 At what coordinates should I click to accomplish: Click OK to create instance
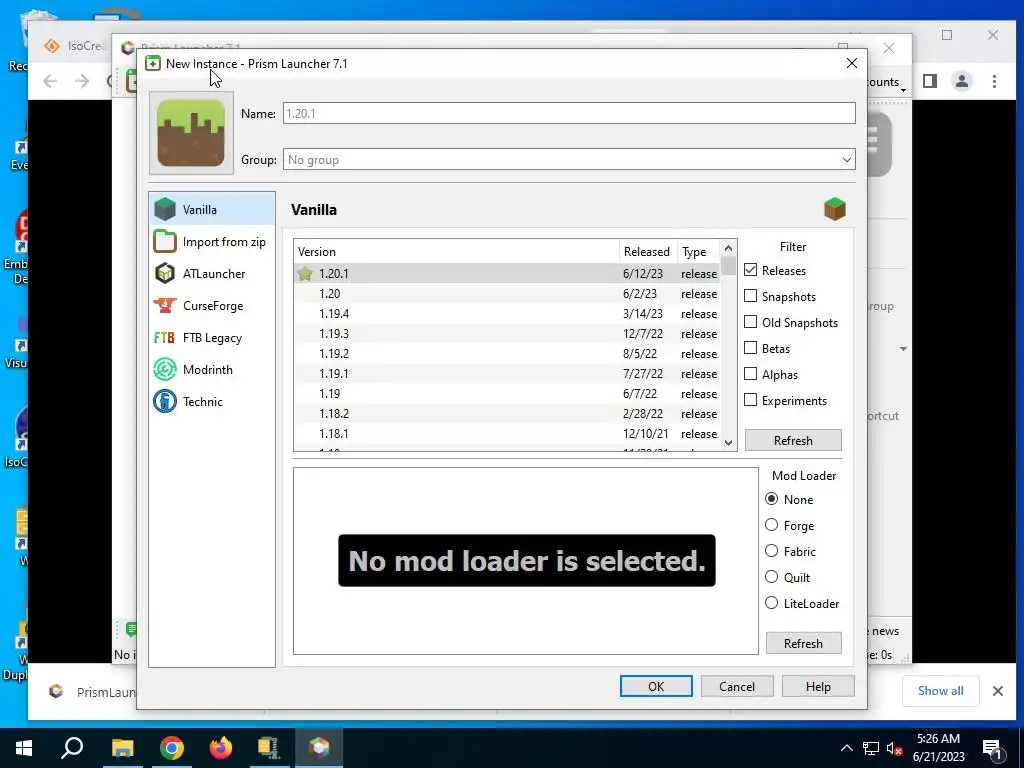(x=656, y=686)
